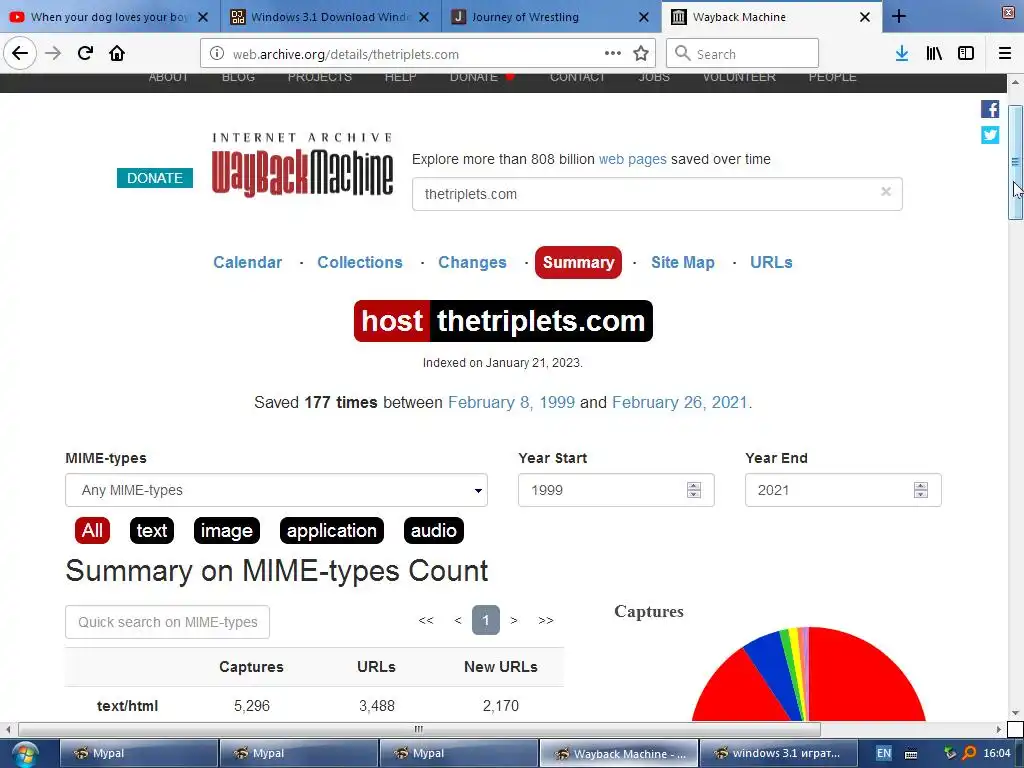Select the All MIME filter
Screen dimensions: 1024x768
(92, 530)
